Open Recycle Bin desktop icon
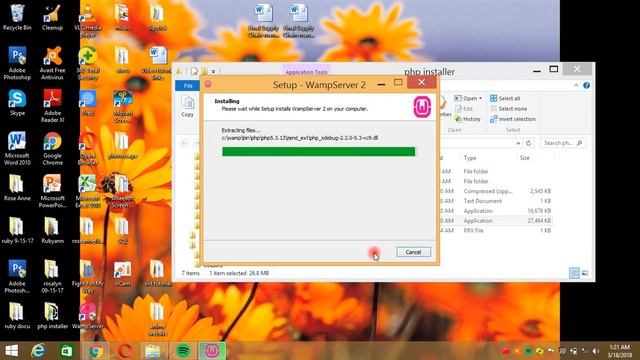This screenshot has width=640, height=360. click(17, 17)
